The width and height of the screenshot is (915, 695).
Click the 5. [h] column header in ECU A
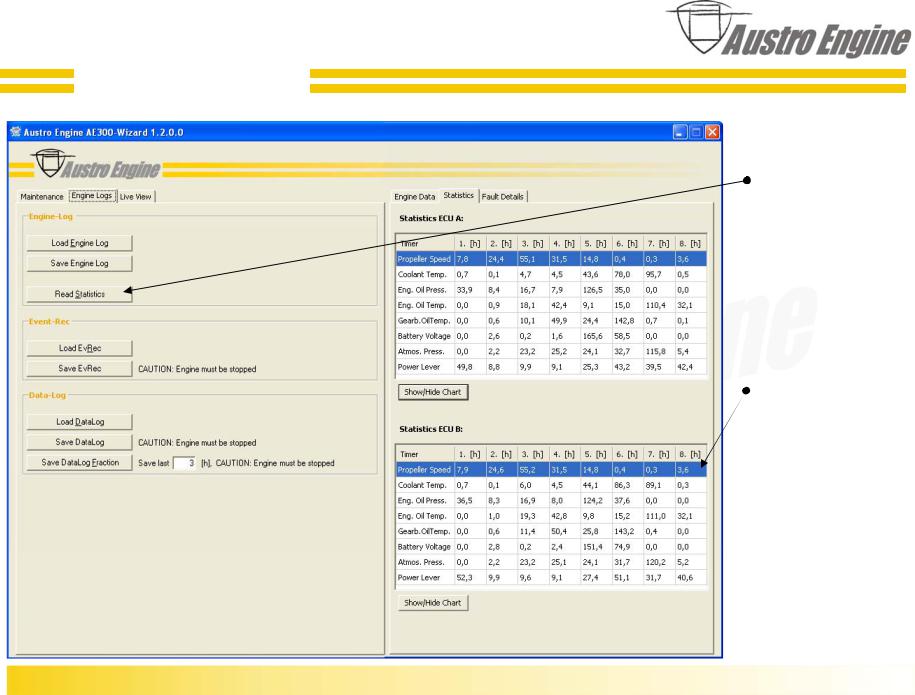pyautogui.click(x=596, y=243)
